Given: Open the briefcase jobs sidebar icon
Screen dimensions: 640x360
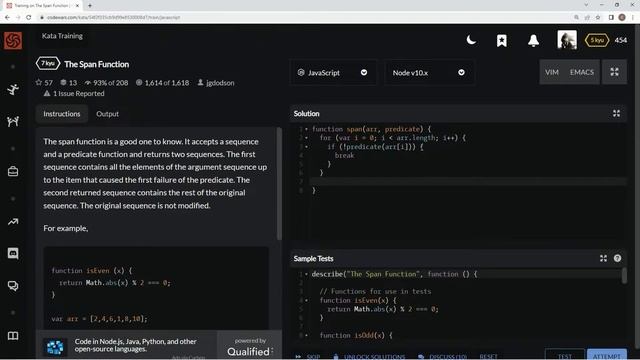Looking at the screenshot, I should pos(13,171).
